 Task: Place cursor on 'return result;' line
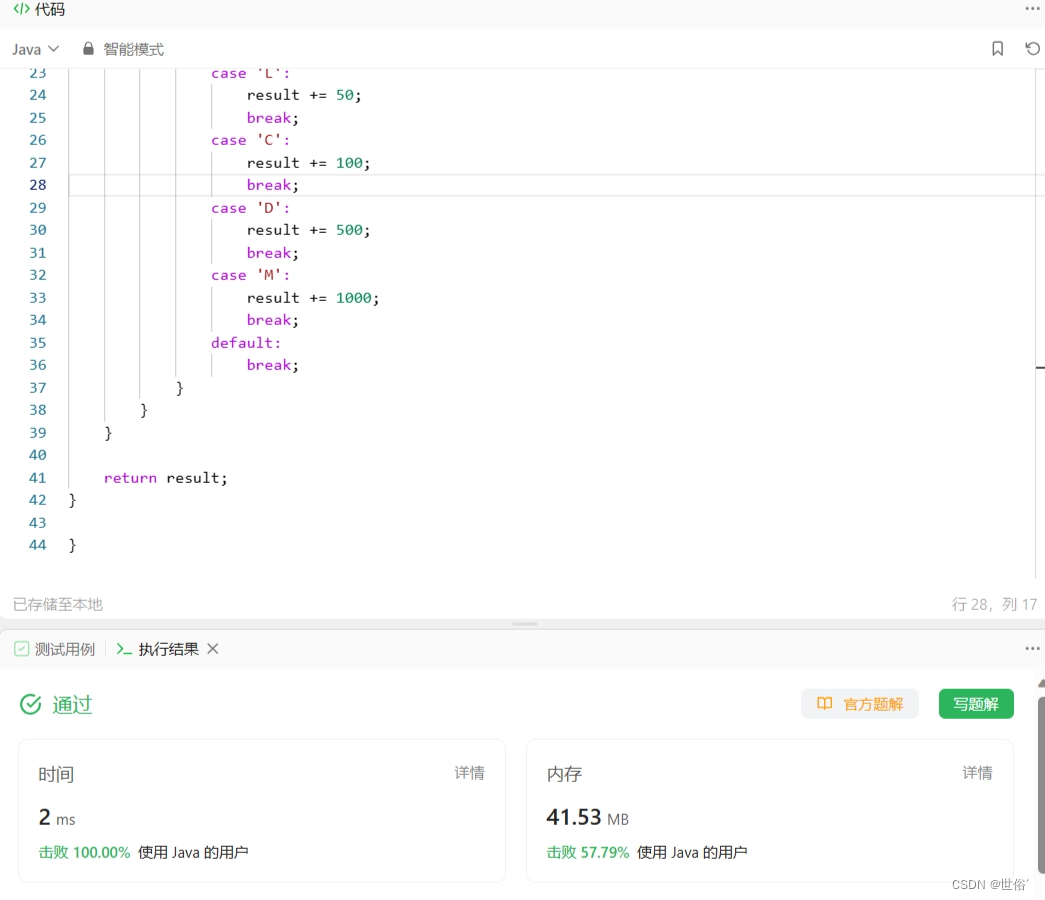pos(165,478)
